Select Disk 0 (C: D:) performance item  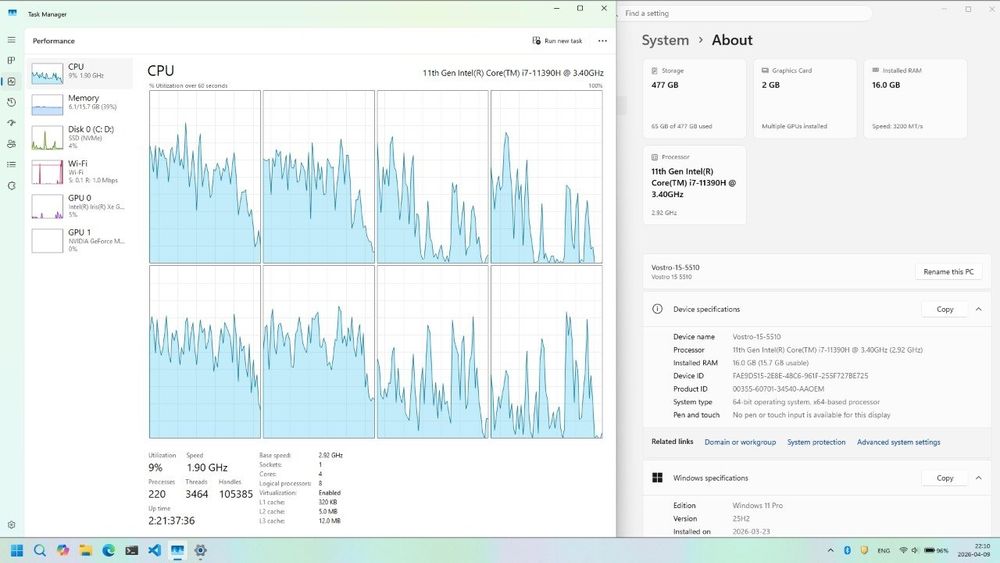click(x=80, y=136)
